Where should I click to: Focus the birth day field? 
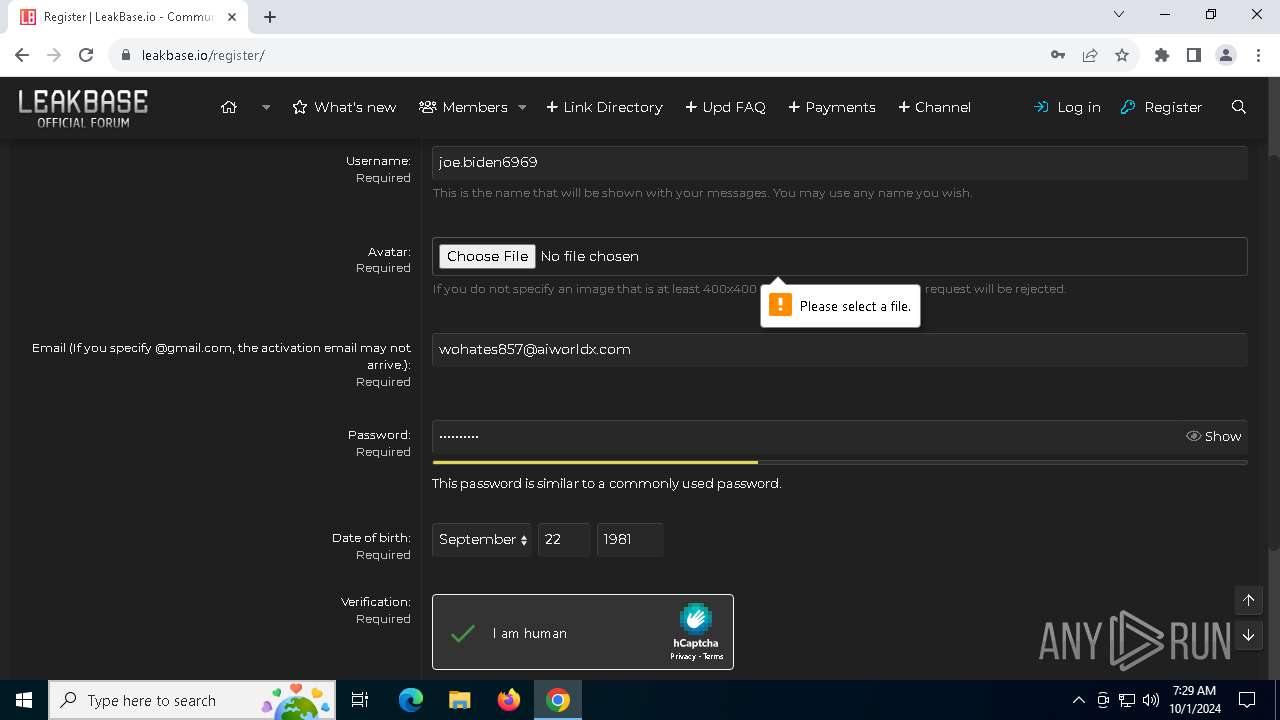[564, 539]
